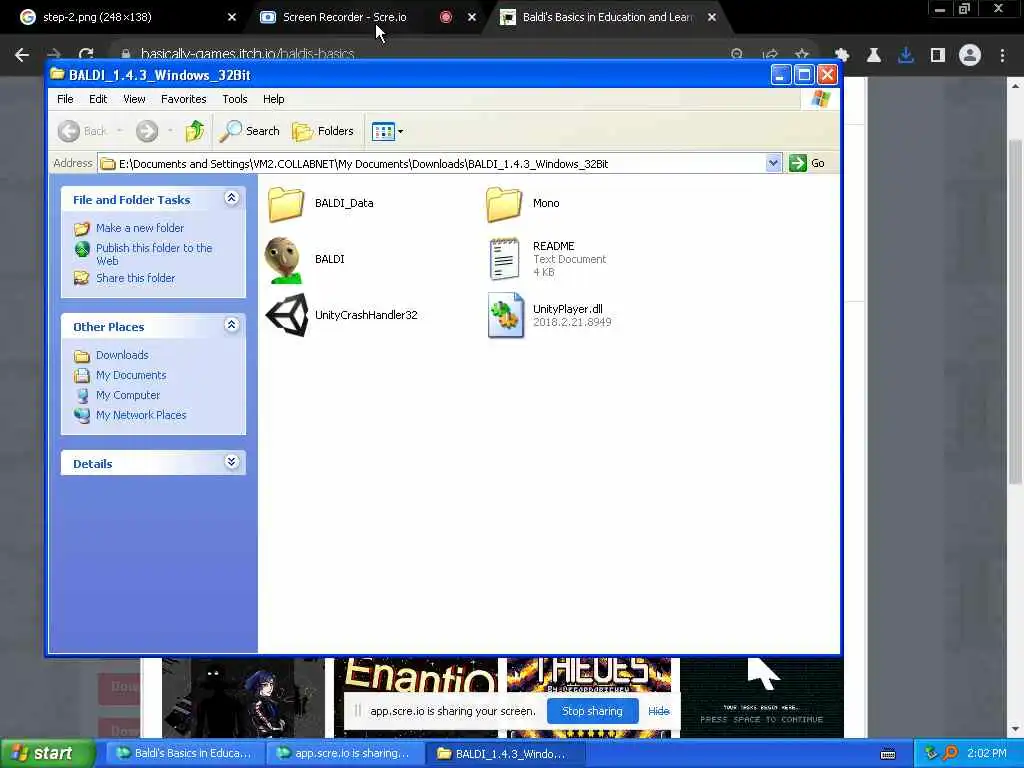
Task: Toggle the Chrome side panel icon
Action: (938, 56)
